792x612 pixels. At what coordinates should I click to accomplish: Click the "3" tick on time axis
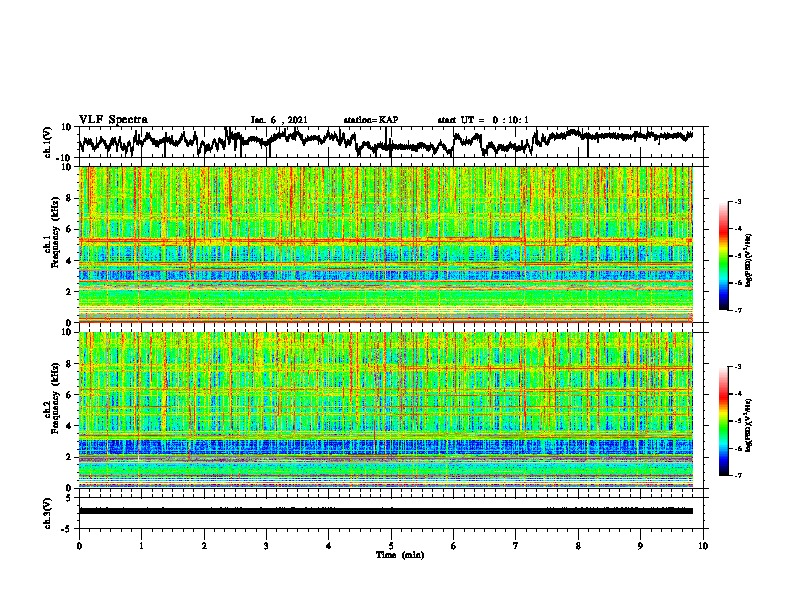click(266, 546)
